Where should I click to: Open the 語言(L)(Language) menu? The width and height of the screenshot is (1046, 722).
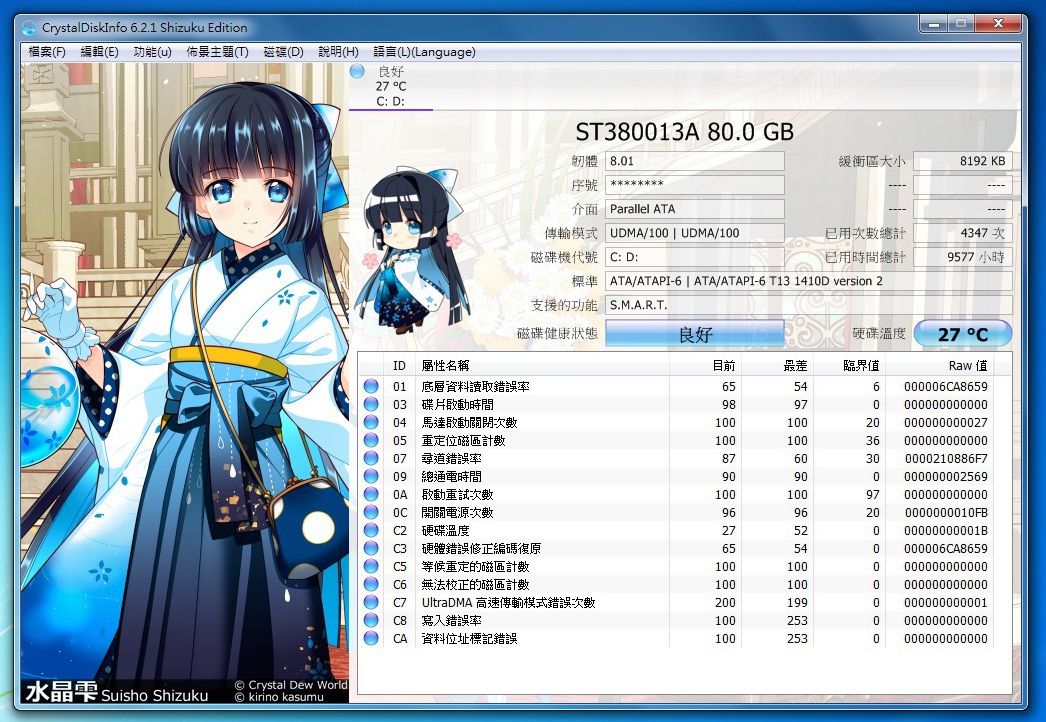[x=424, y=52]
